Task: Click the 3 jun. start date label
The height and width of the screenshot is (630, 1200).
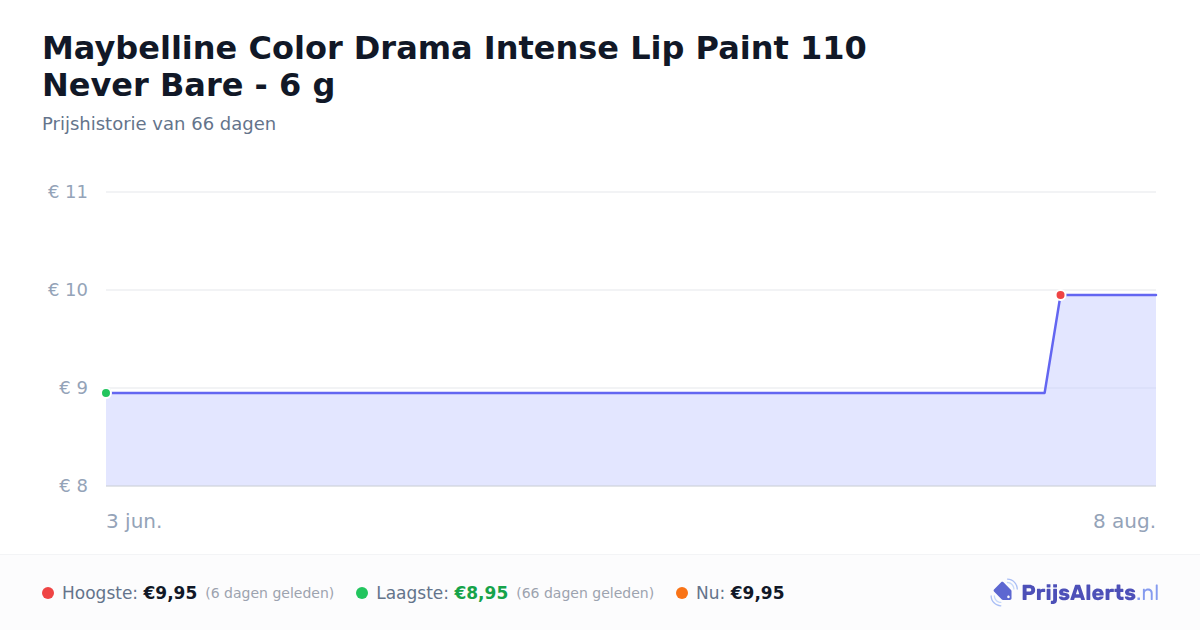Action: pyautogui.click(x=134, y=521)
